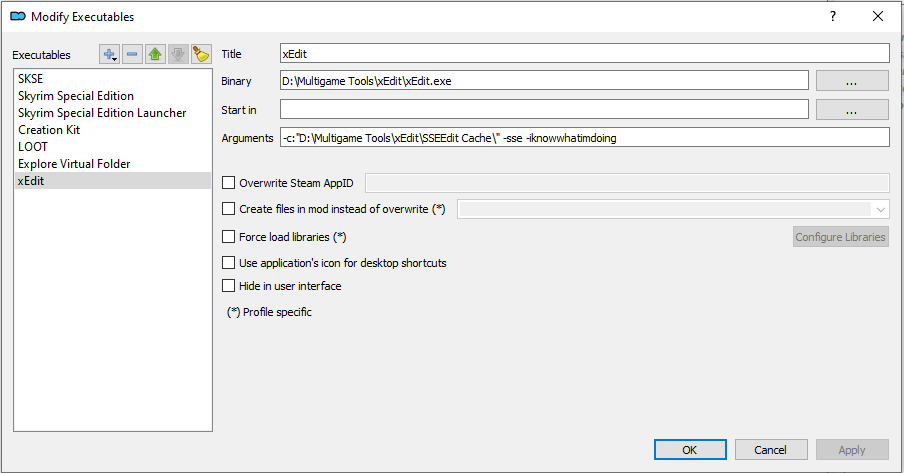Move selected executable up with green arrow
Image resolution: width=904 pixels, height=473 pixels.
click(x=155, y=54)
